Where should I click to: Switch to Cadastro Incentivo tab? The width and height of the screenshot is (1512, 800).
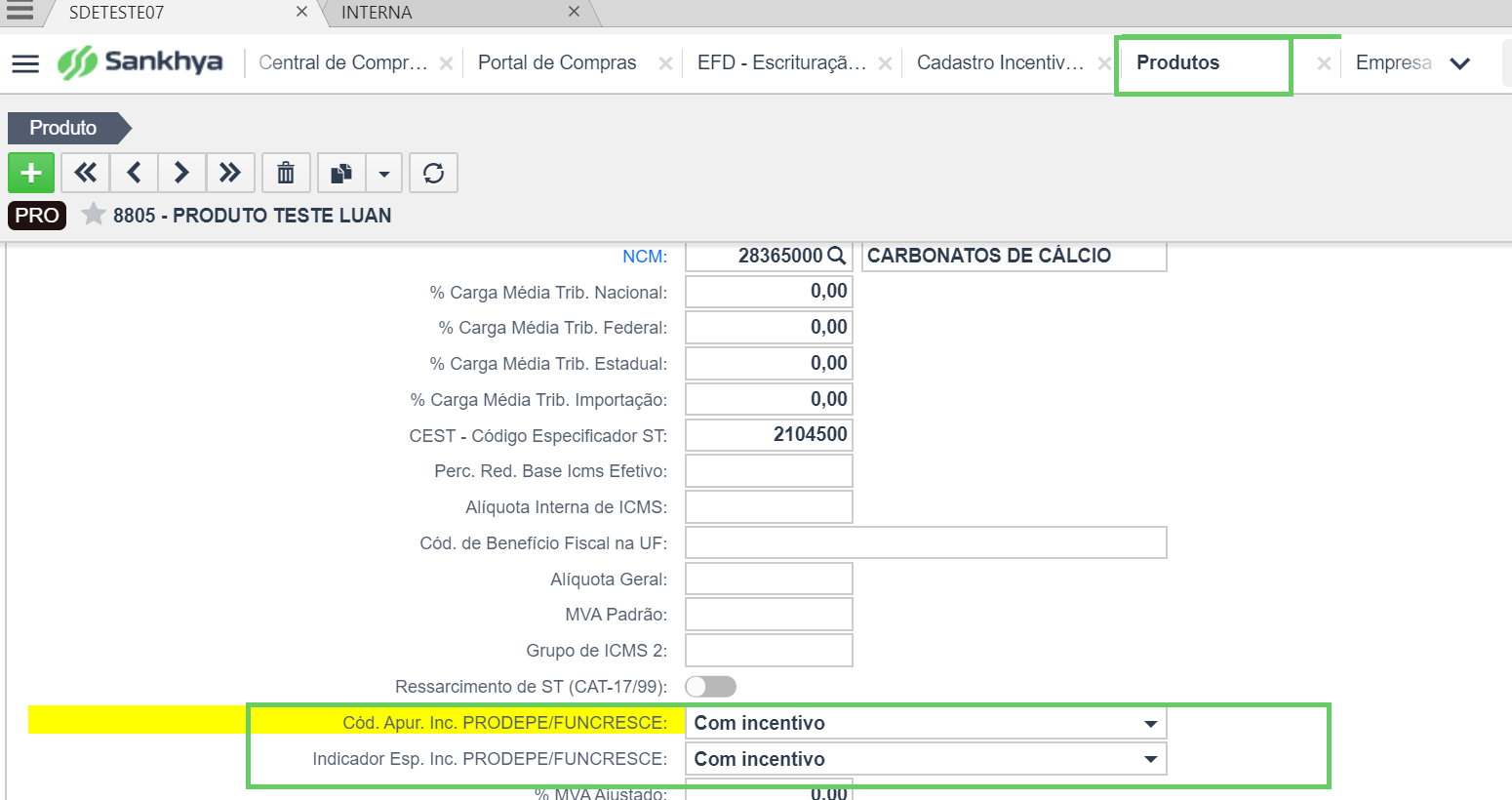point(1000,62)
